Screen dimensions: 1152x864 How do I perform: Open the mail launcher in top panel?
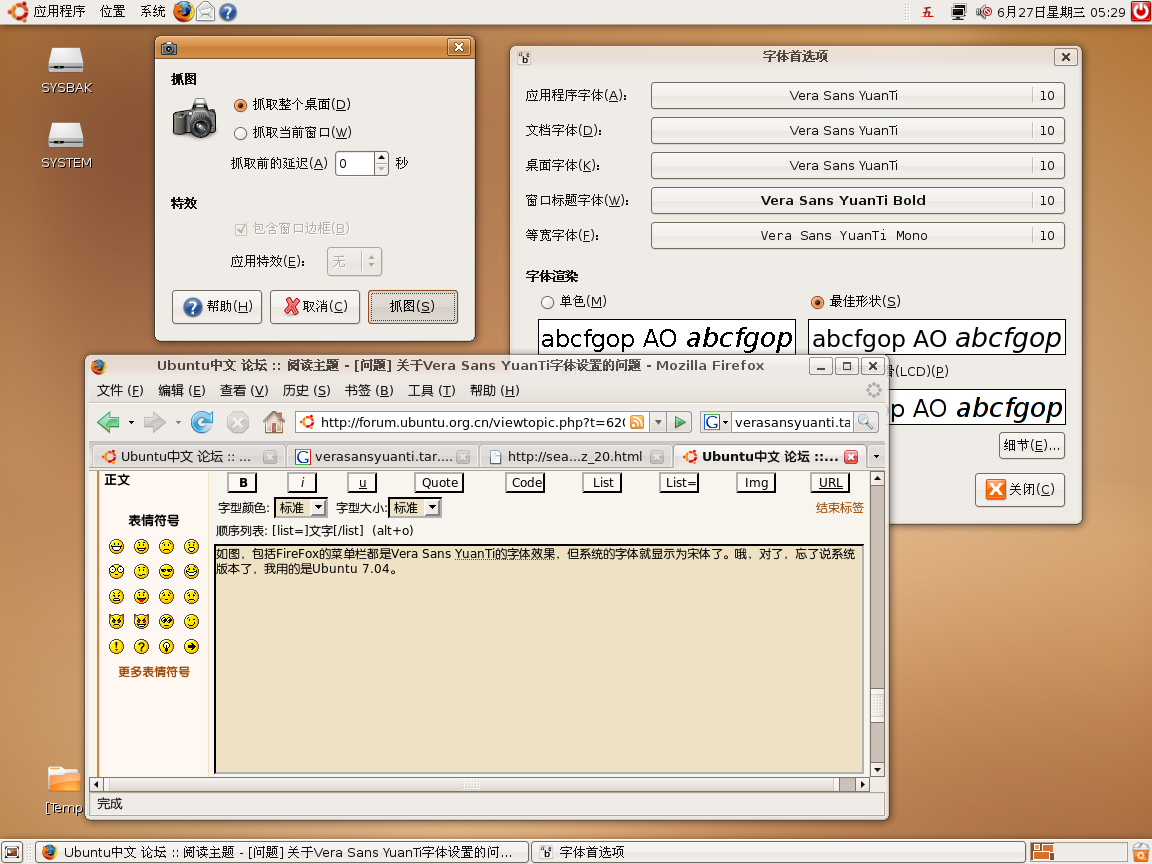(206, 12)
